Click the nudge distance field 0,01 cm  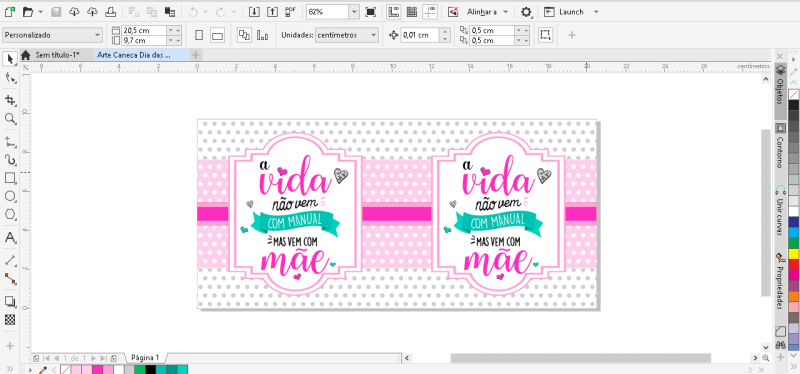tap(420, 35)
